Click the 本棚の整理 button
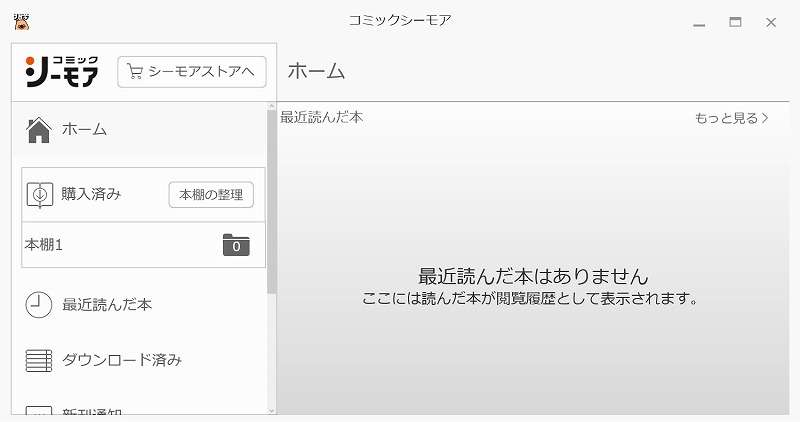 (x=211, y=194)
